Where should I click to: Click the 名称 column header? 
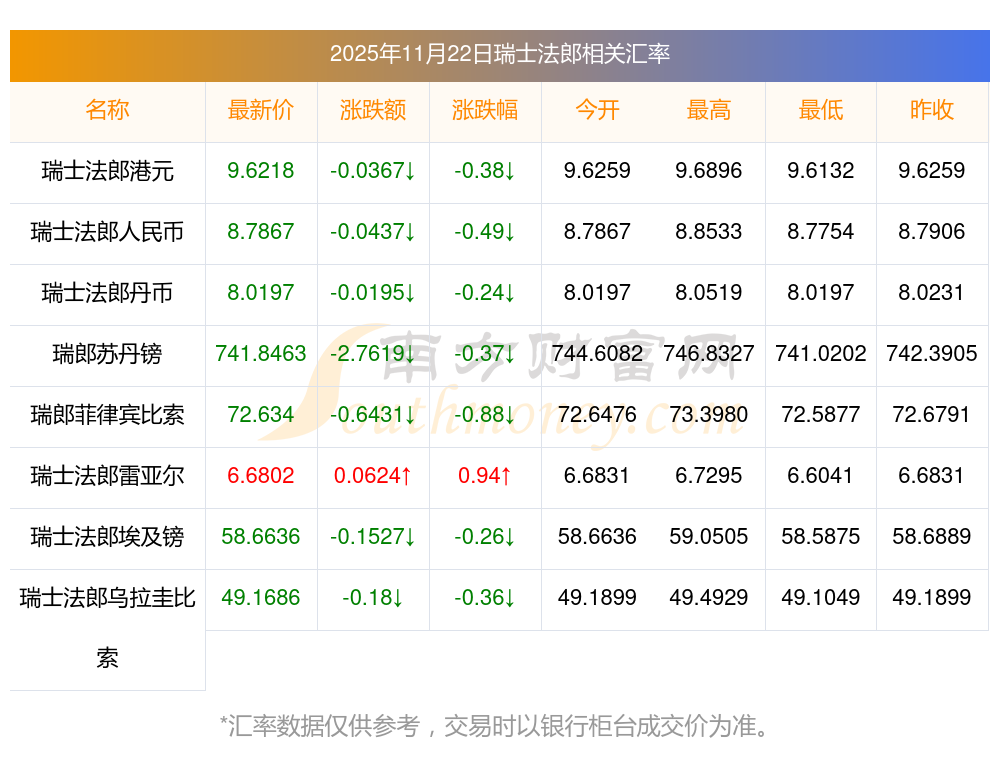click(107, 110)
